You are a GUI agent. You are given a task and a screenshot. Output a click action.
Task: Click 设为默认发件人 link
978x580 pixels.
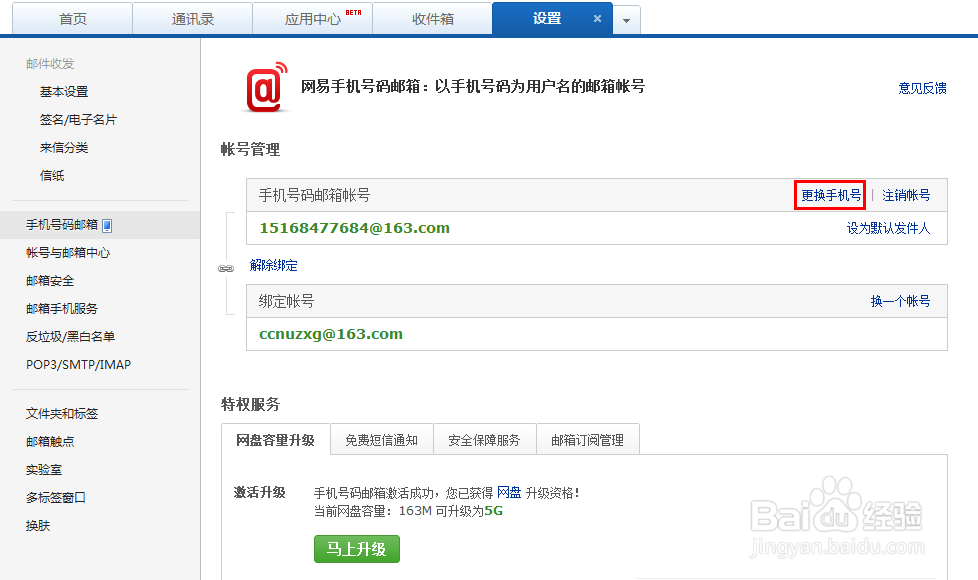coord(888,228)
